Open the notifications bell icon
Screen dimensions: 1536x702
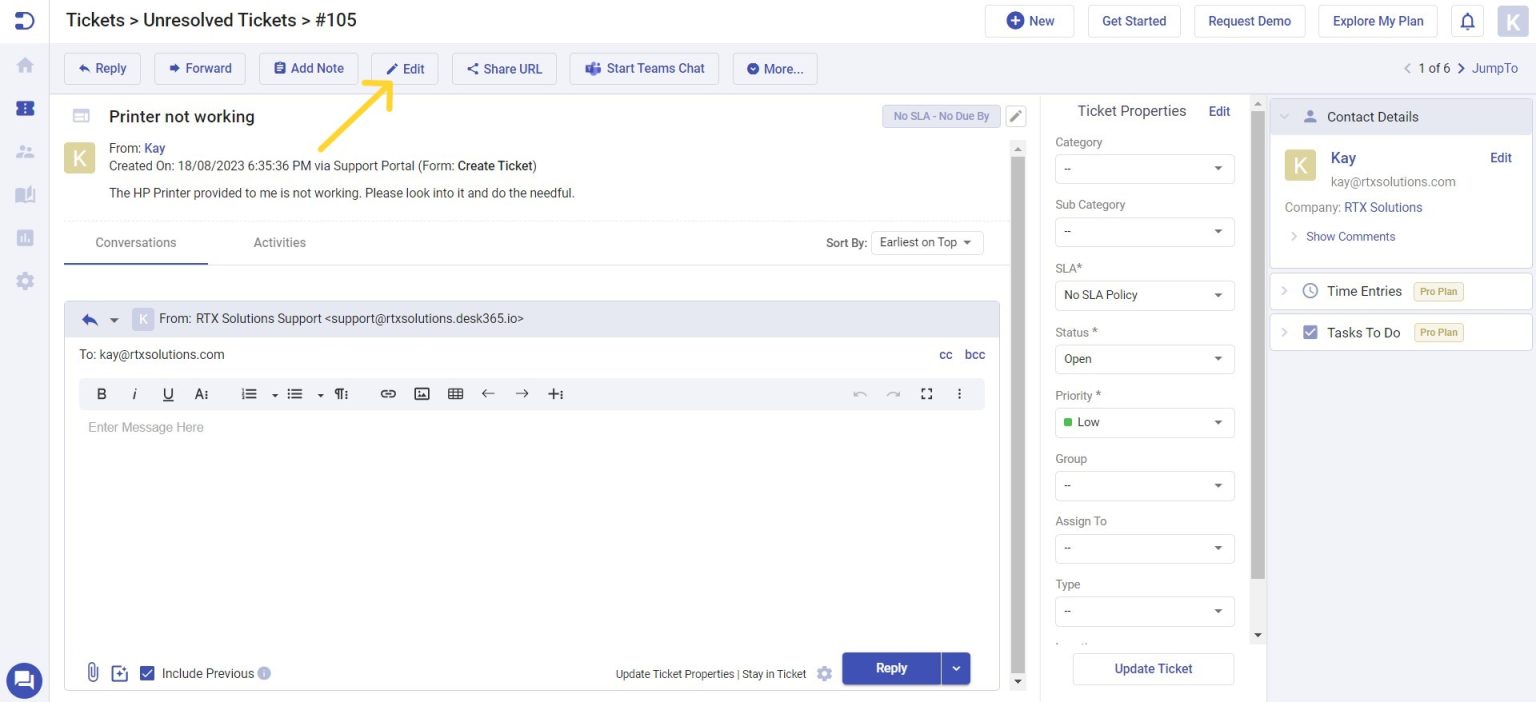(x=1467, y=20)
